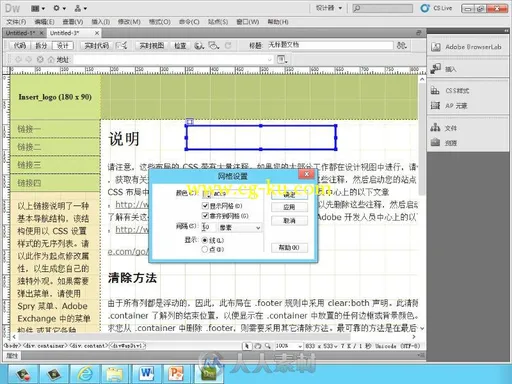Open the Extend Dreamweaver gear icon
Screen dimensions: 512x384
coord(59,8)
